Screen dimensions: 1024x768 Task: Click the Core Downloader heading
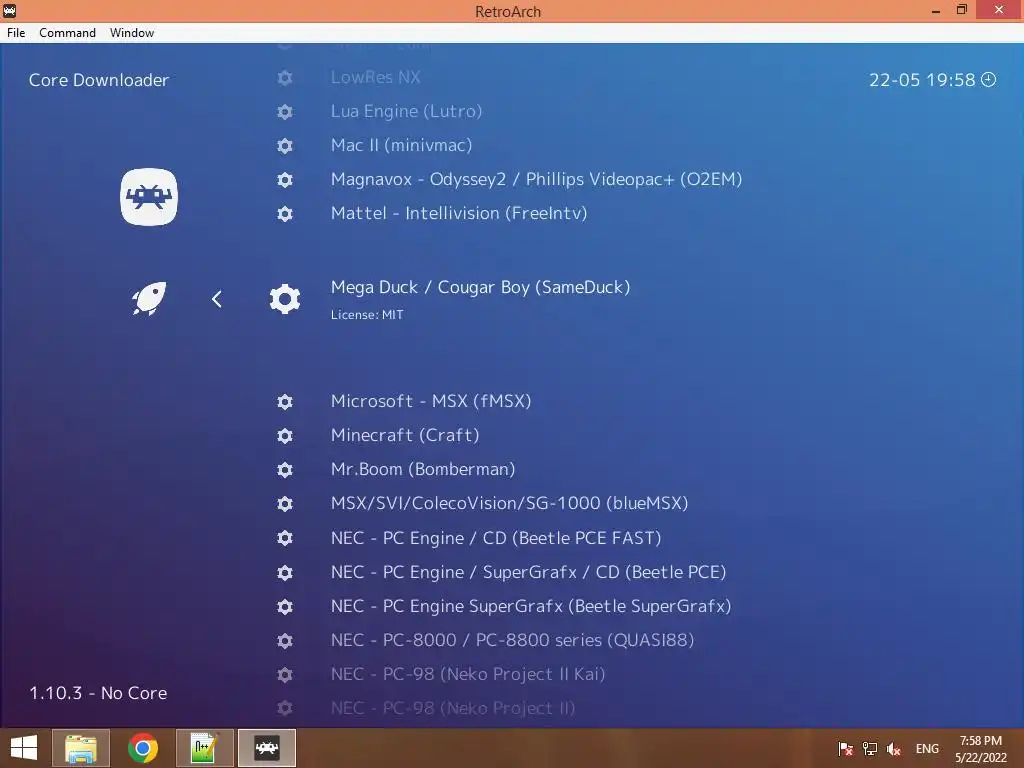tap(99, 80)
